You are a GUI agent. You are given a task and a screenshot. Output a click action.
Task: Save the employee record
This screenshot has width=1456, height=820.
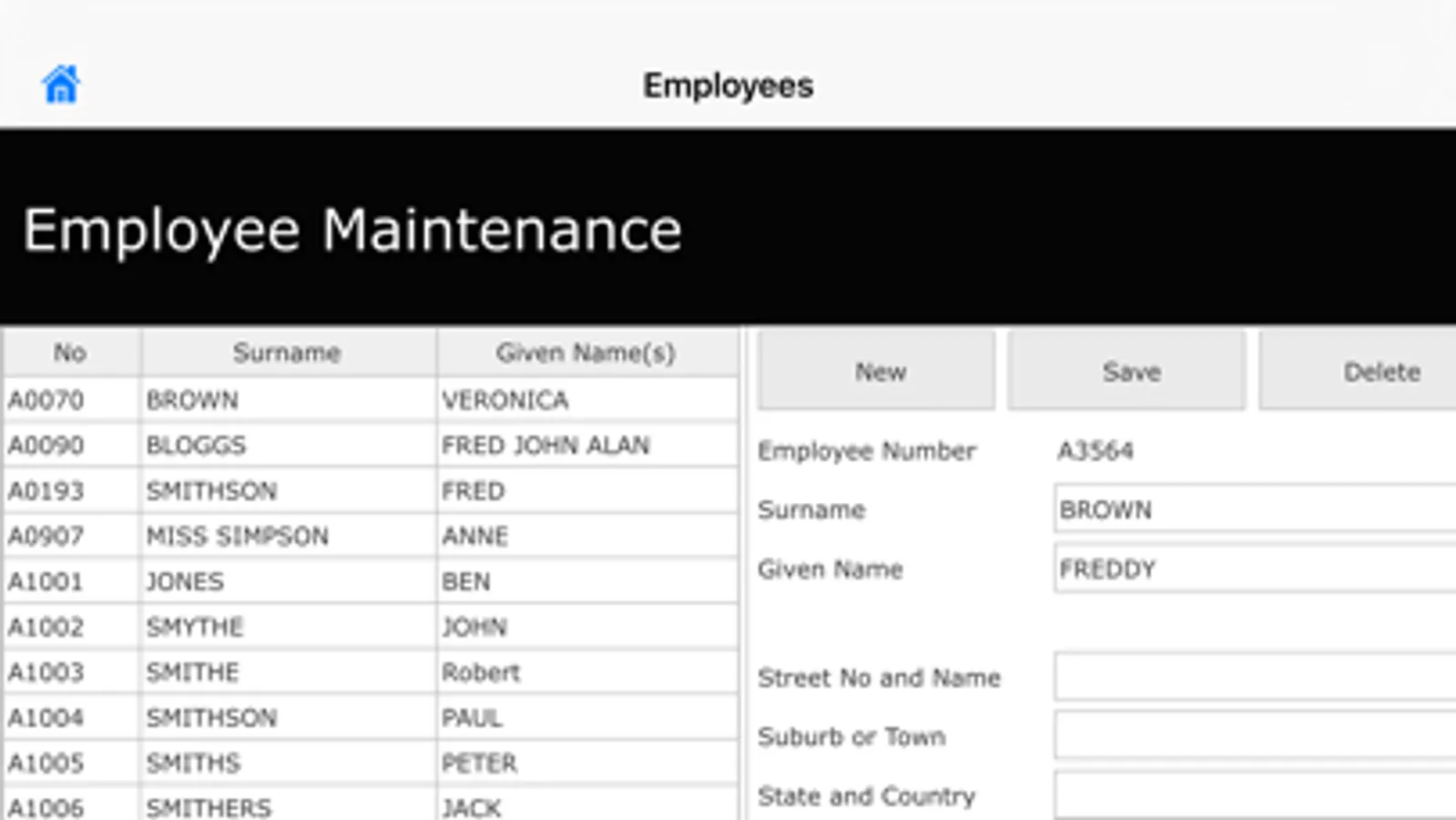point(1126,371)
